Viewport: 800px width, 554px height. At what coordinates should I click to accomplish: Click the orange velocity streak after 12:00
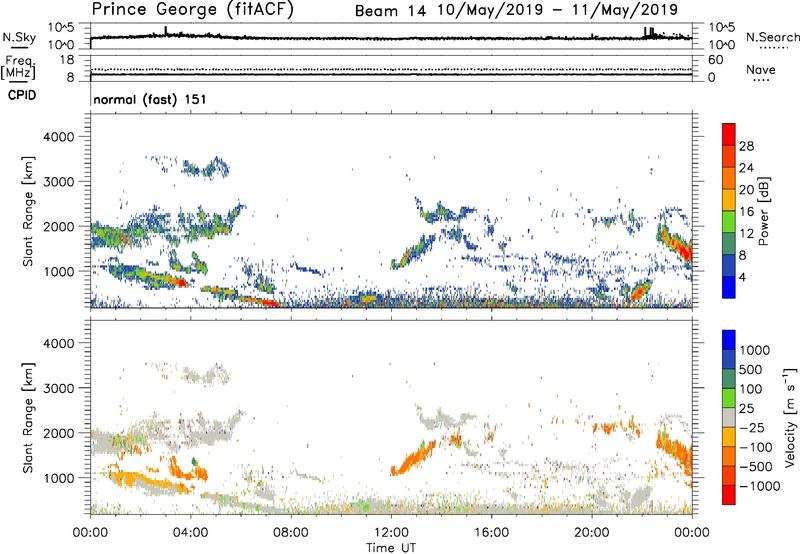[413, 457]
